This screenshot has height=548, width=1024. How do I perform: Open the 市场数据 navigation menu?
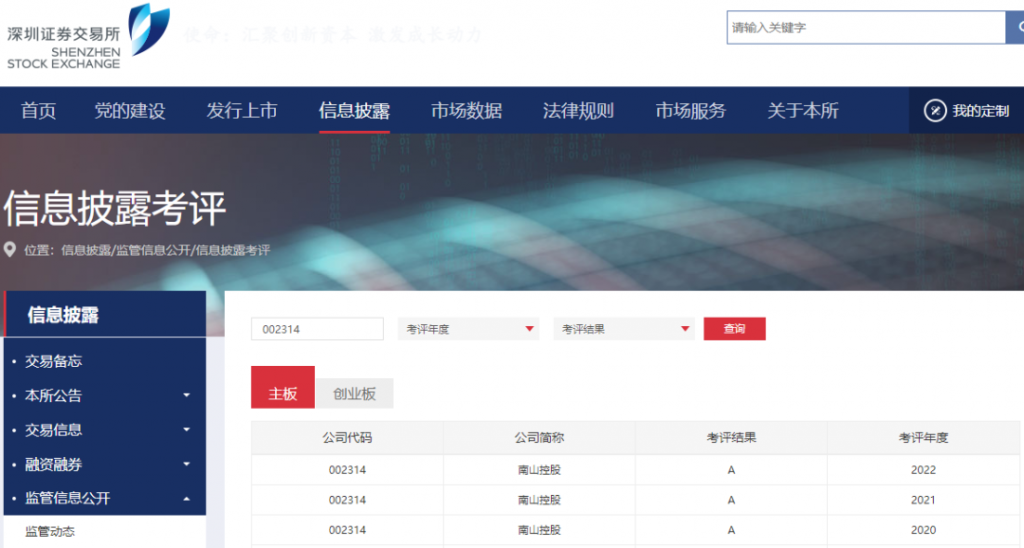coord(466,111)
